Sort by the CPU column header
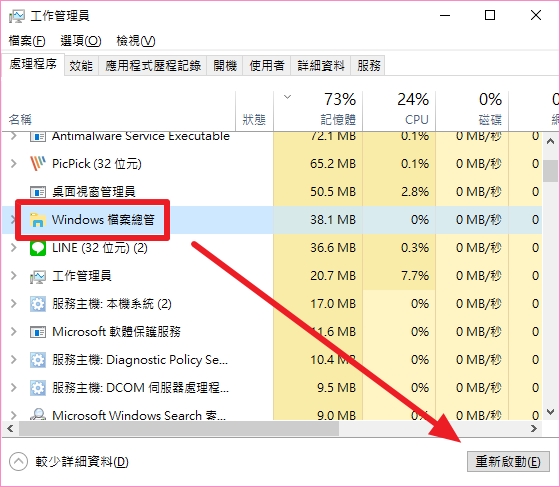Viewport: 560px width, 487px height. (399, 111)
